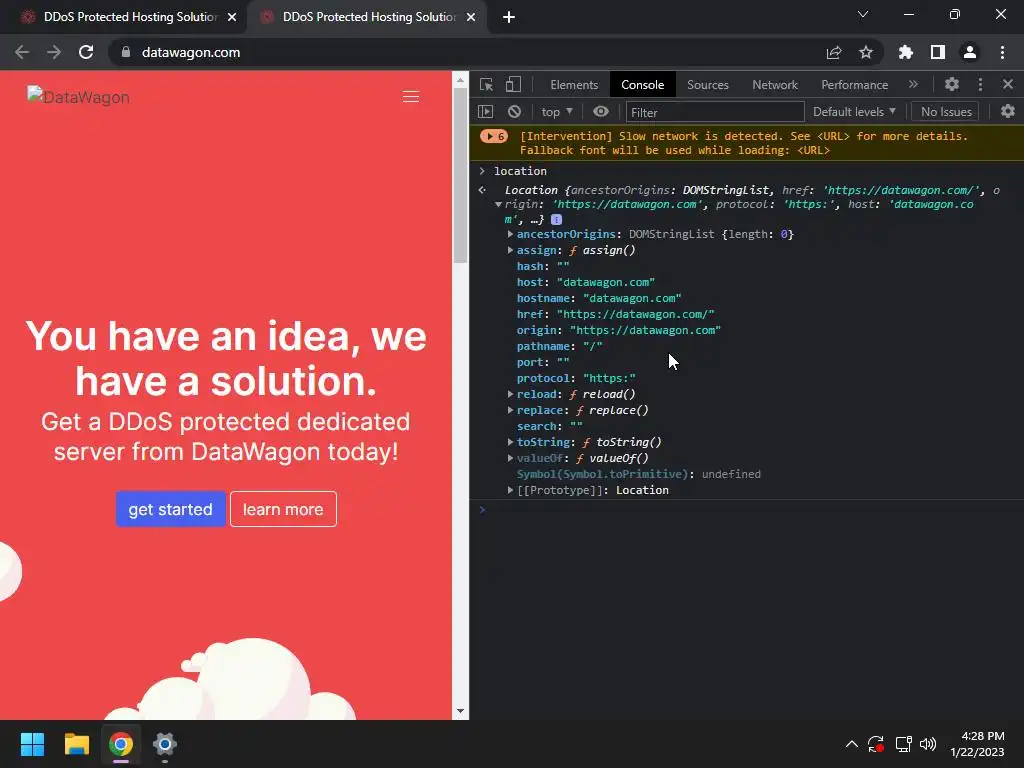The image size is (1024, 768).
Task: Expand the toString function property
Action: pyautogui.click(x=510, y=442)
